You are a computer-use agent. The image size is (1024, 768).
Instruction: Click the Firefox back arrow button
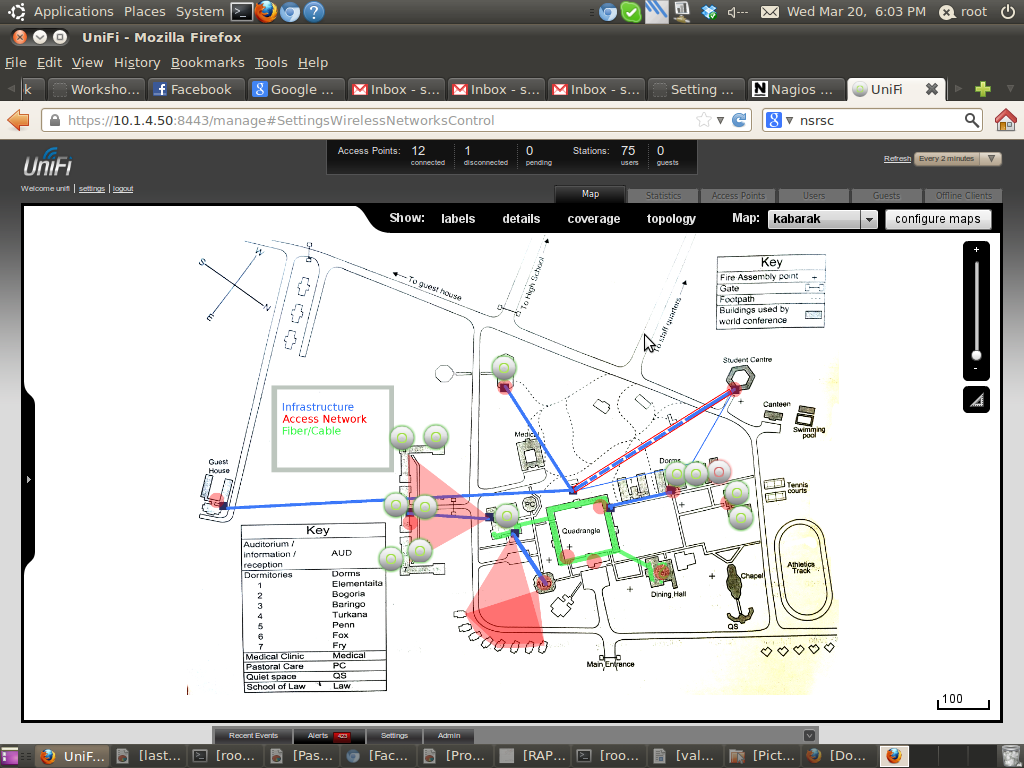pyautogui.click(x=19, y=120)
